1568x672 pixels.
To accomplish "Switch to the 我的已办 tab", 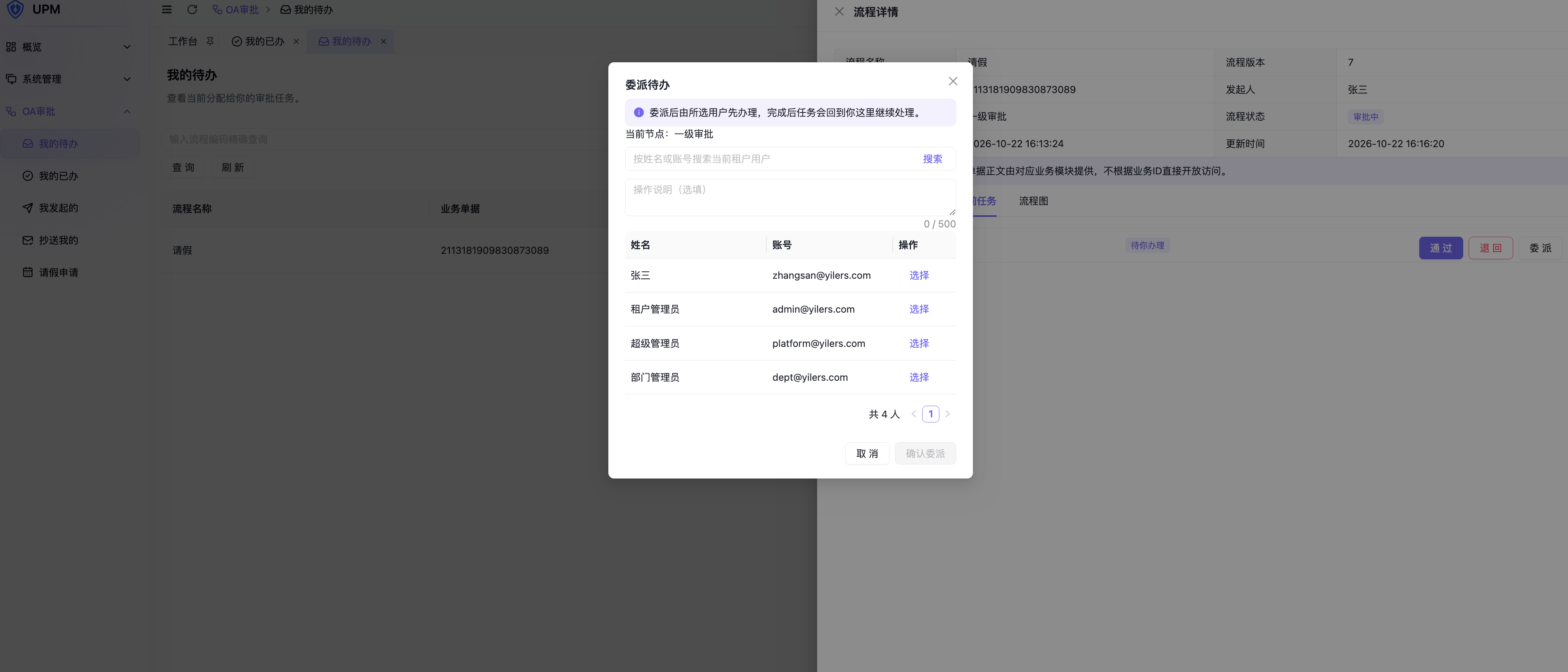I will pos(265,41).
